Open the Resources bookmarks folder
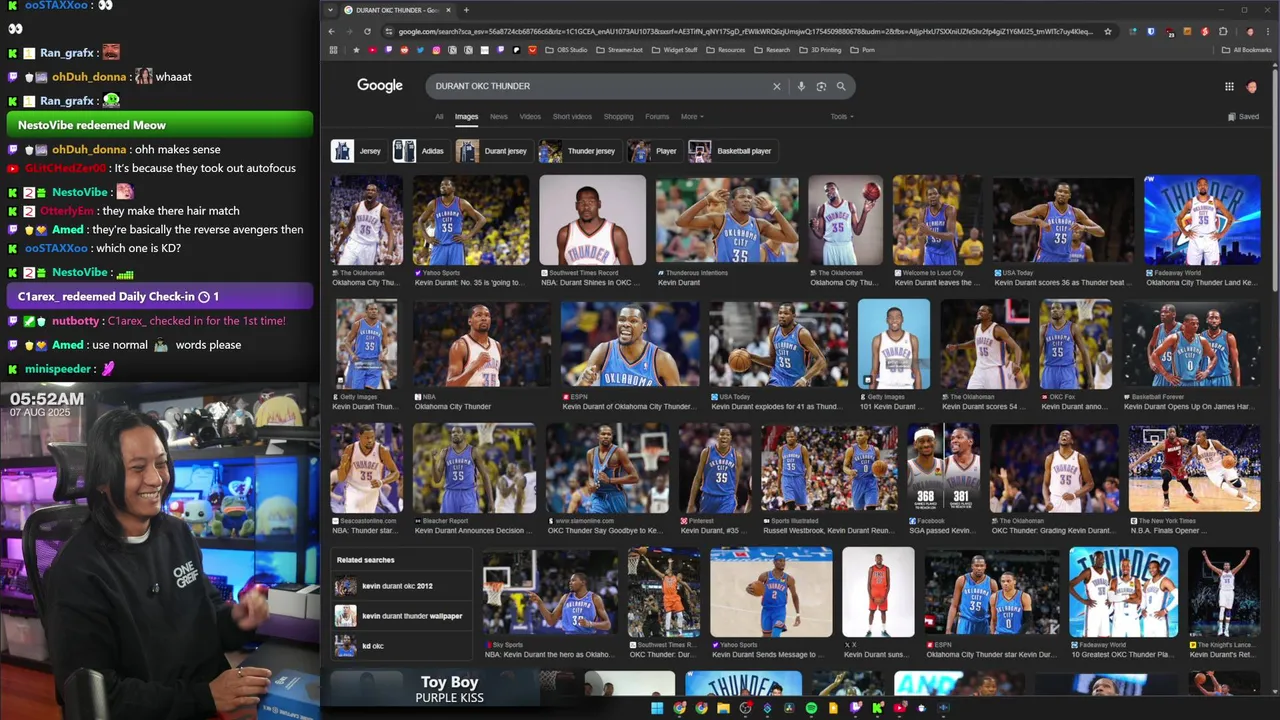 [725, 50]
